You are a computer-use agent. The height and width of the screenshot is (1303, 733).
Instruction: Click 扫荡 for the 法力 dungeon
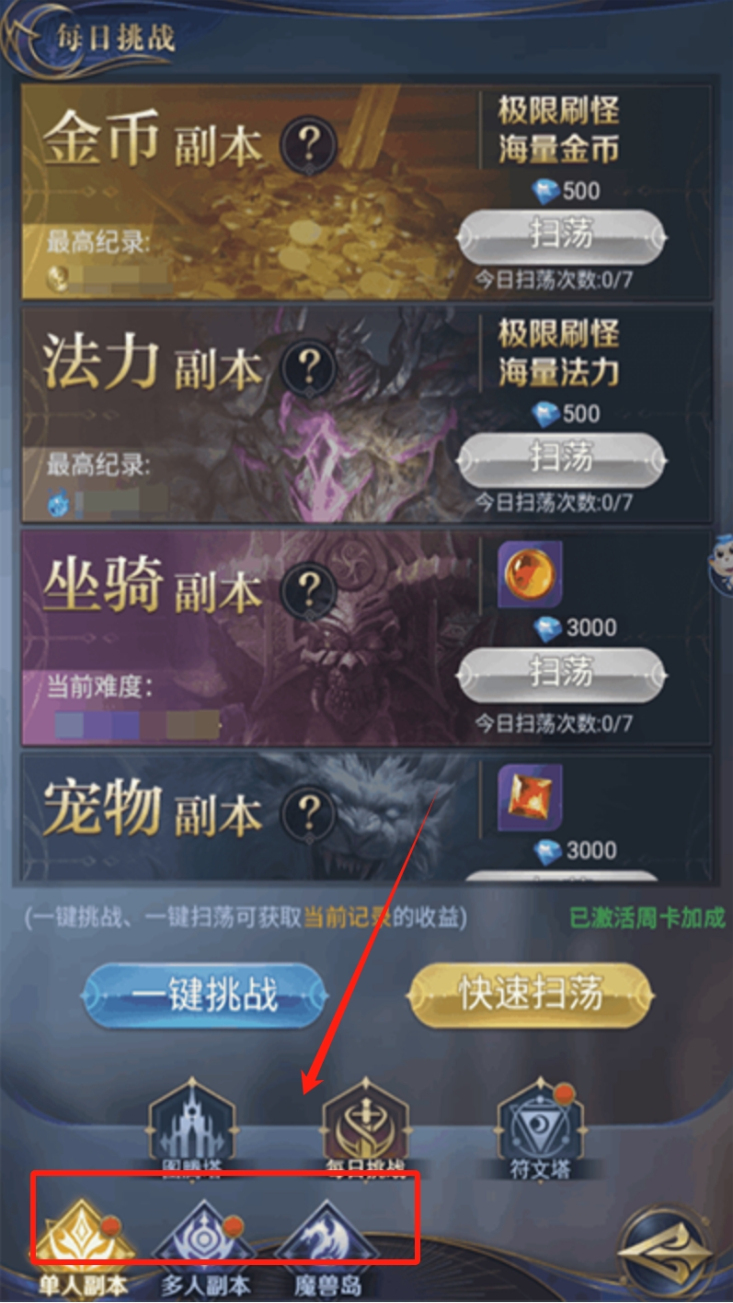tap(562, 458)
